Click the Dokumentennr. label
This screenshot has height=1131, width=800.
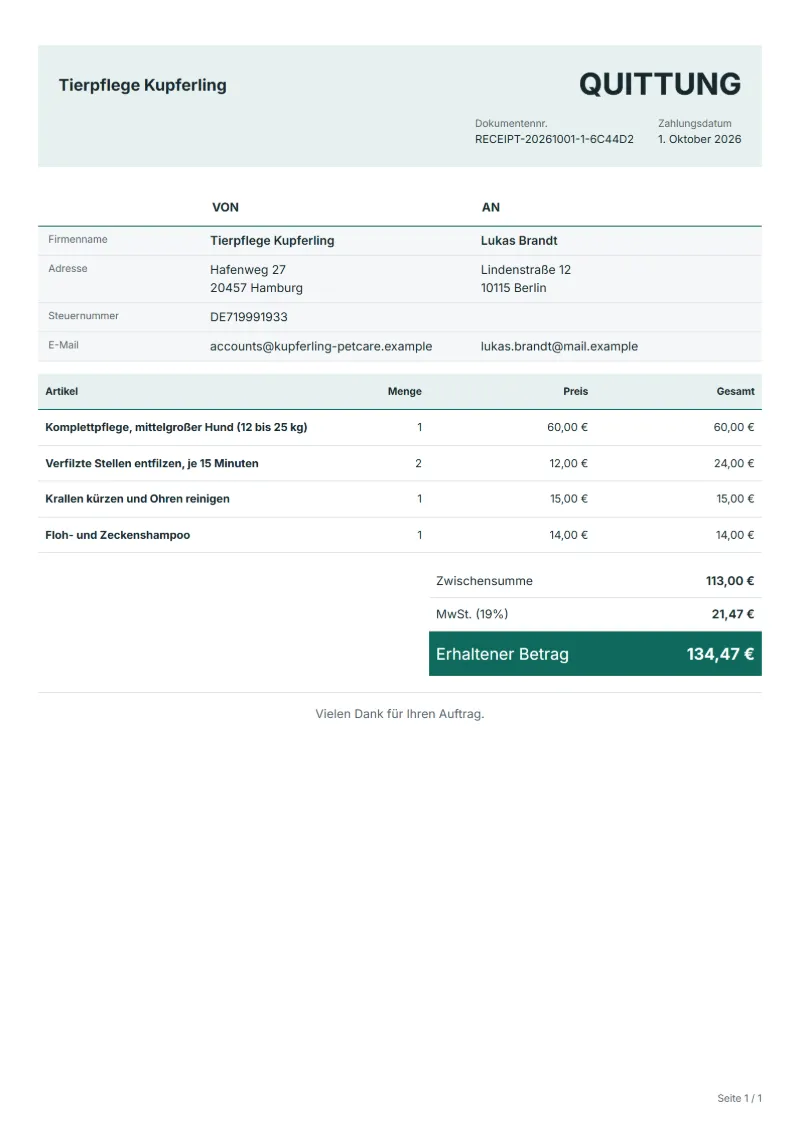tap(511, 123)
